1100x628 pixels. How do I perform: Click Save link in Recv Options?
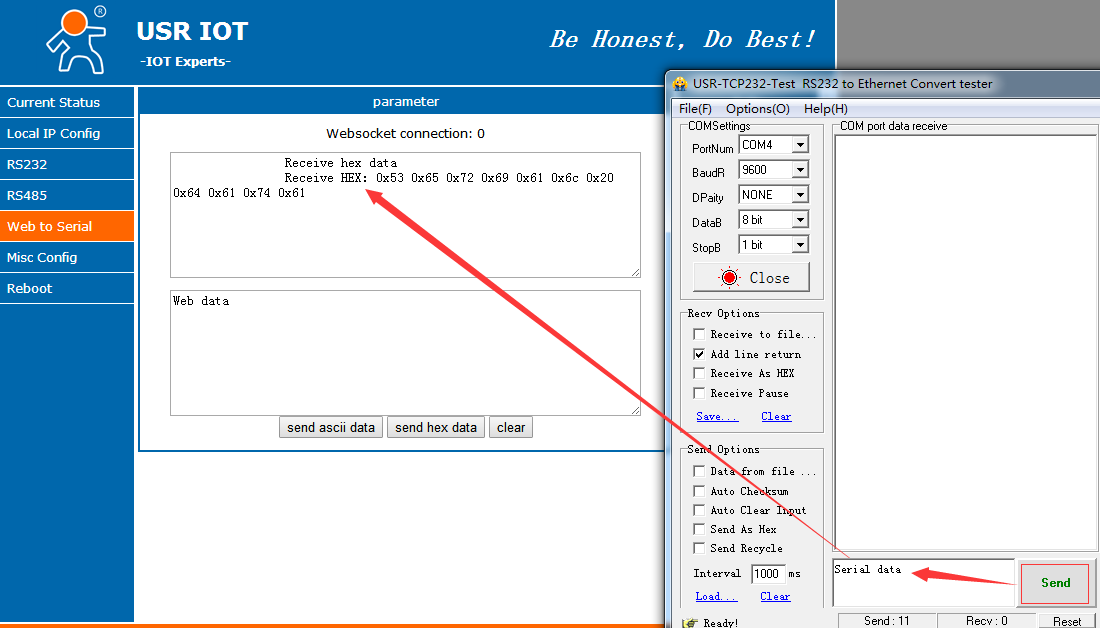(x=717, y=416)
